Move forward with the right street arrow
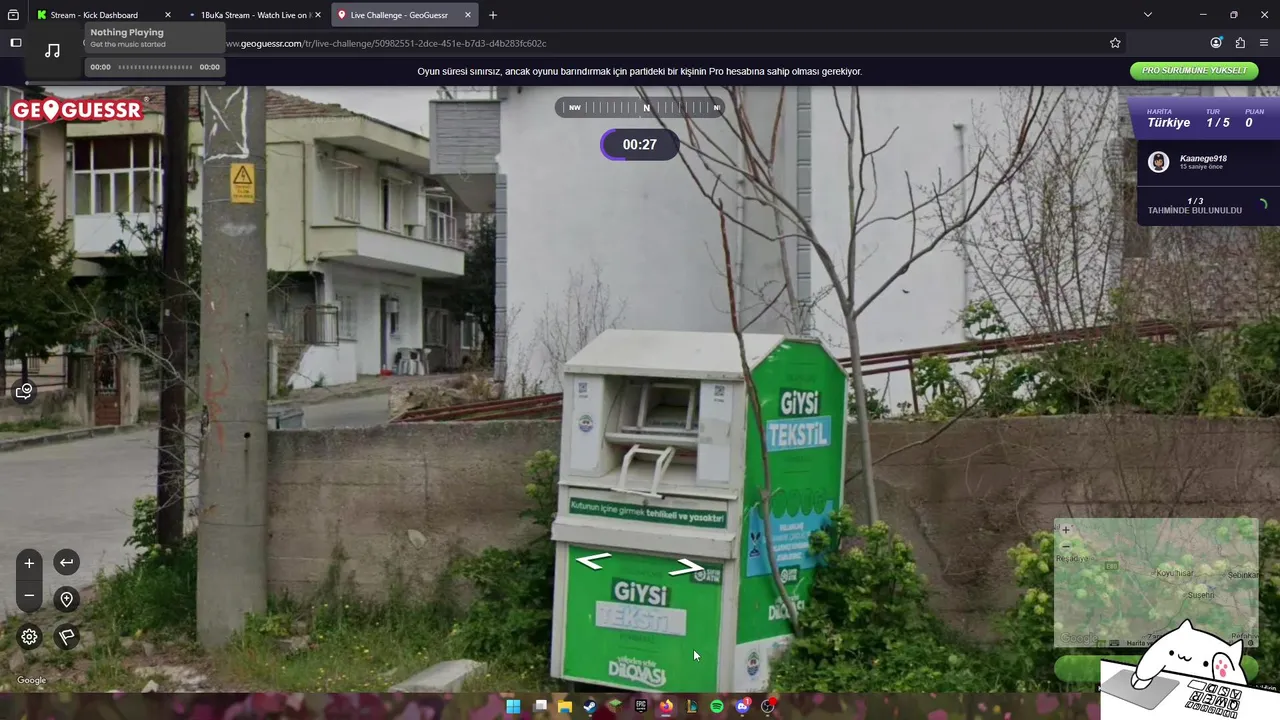The image size is (1280, 720). (686, 567)
